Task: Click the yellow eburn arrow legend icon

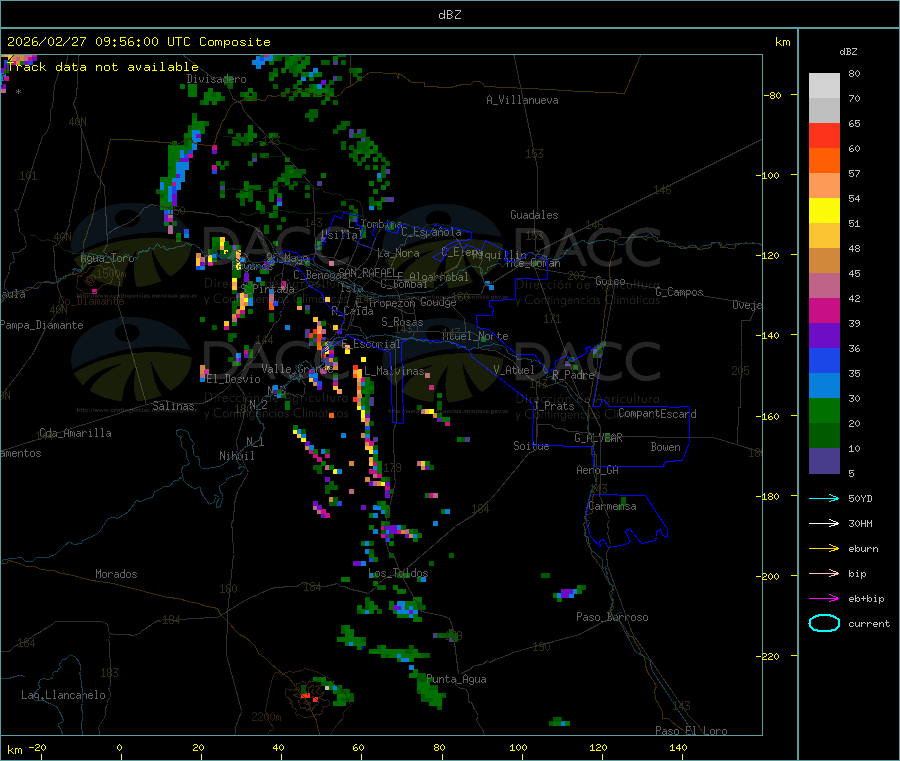Action: 824,549
